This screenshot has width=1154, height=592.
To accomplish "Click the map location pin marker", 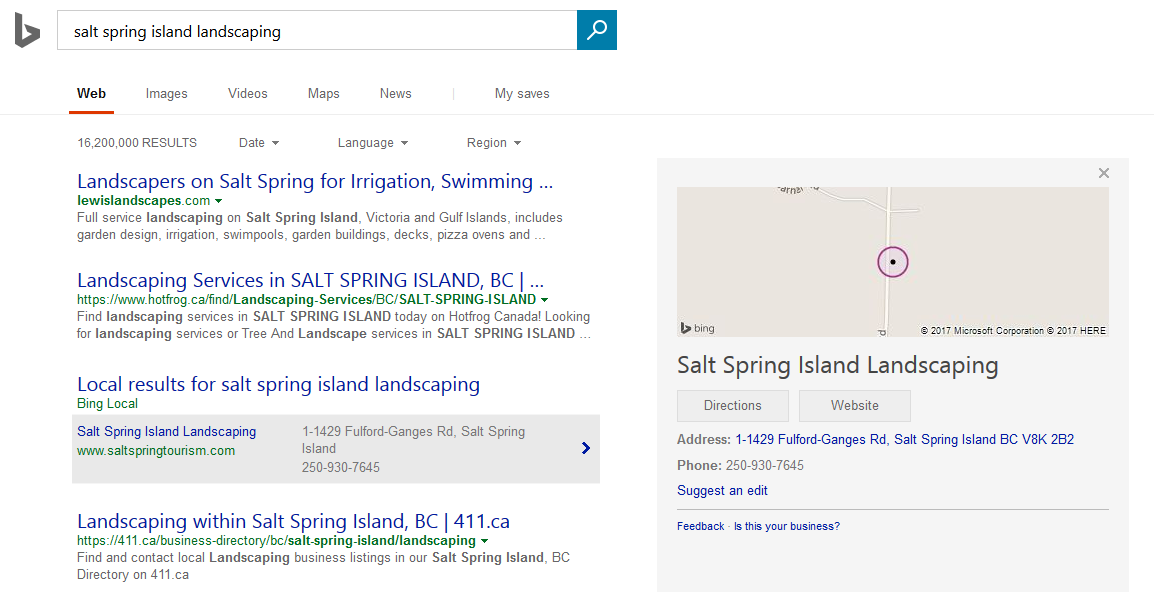I will click(893, 262).
